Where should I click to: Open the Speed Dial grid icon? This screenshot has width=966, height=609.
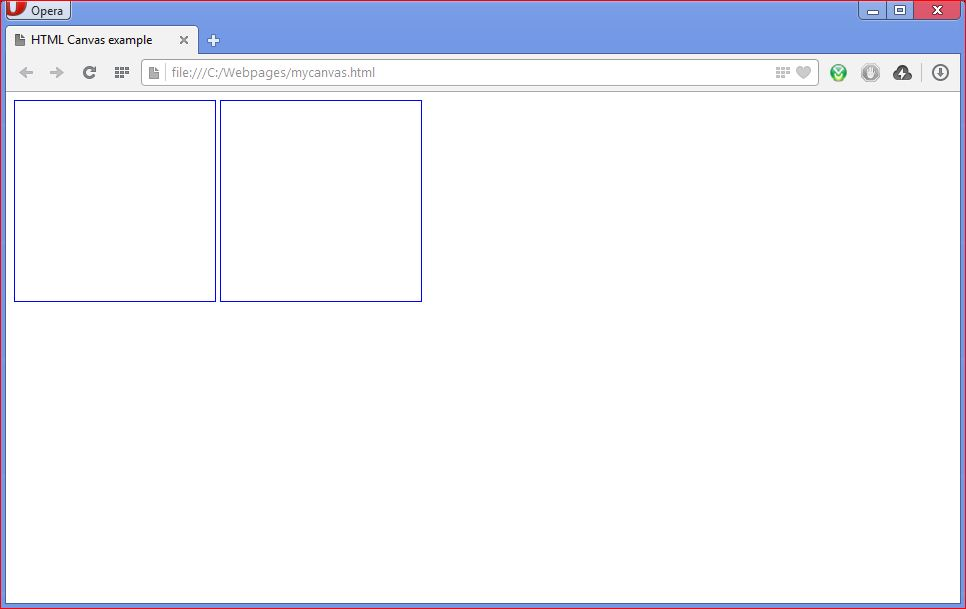[x=121, y=72]
